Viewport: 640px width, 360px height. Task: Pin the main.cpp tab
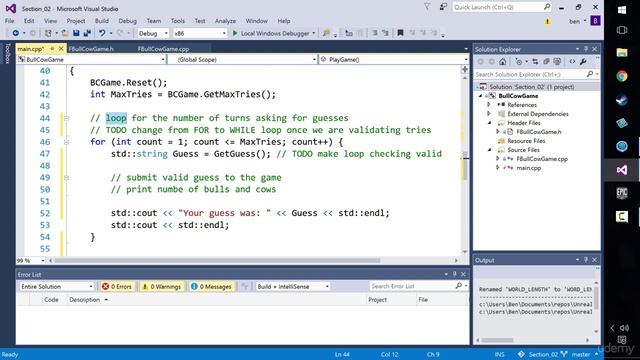click(x=52, y=49)
